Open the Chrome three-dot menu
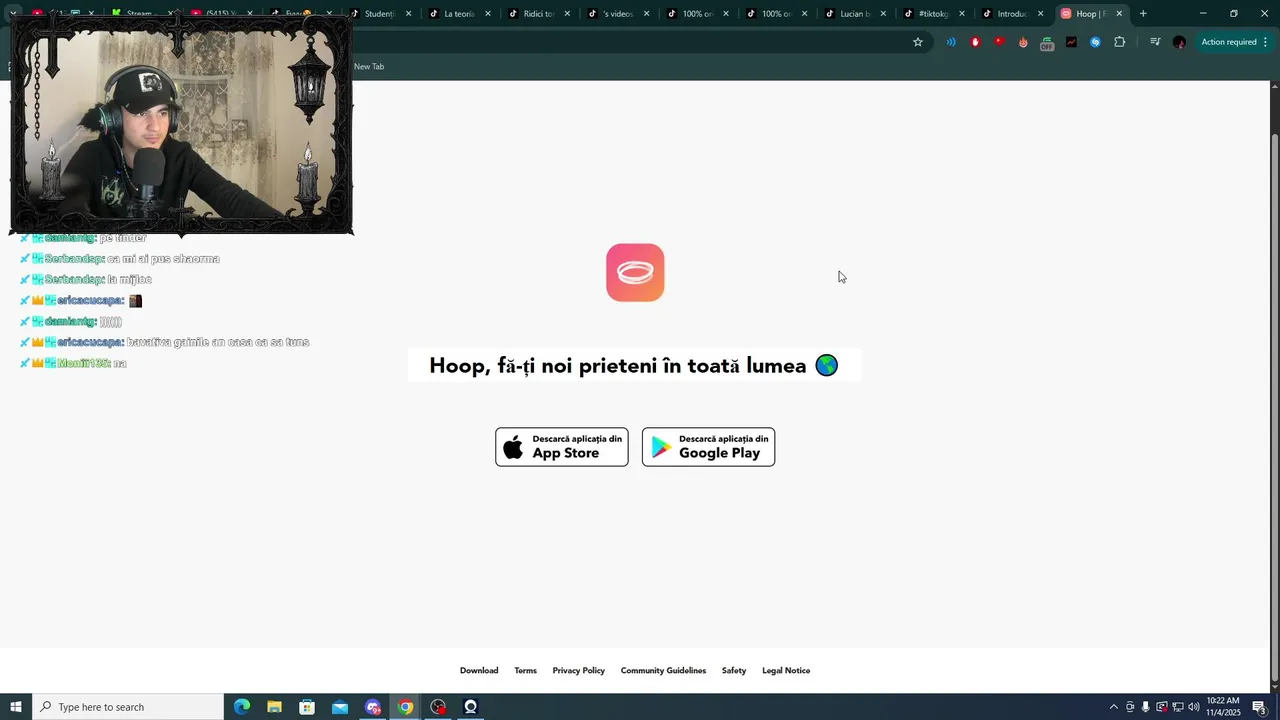The image size is (1280, 720). [1266, 42]
